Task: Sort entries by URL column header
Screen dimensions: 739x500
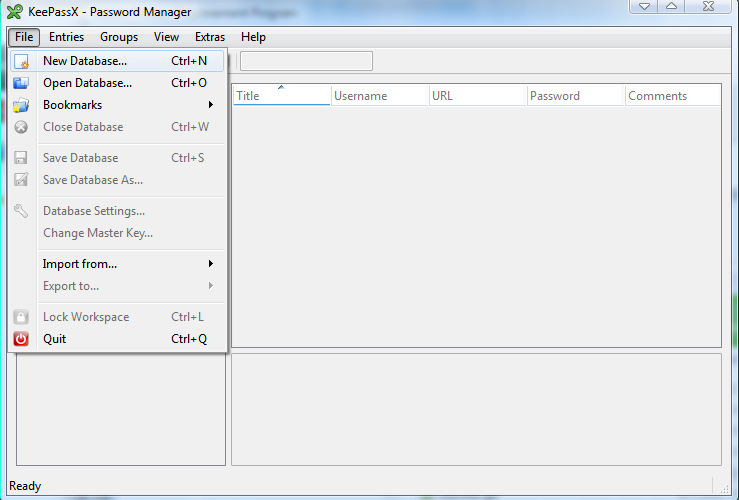Action: (477, 96)
